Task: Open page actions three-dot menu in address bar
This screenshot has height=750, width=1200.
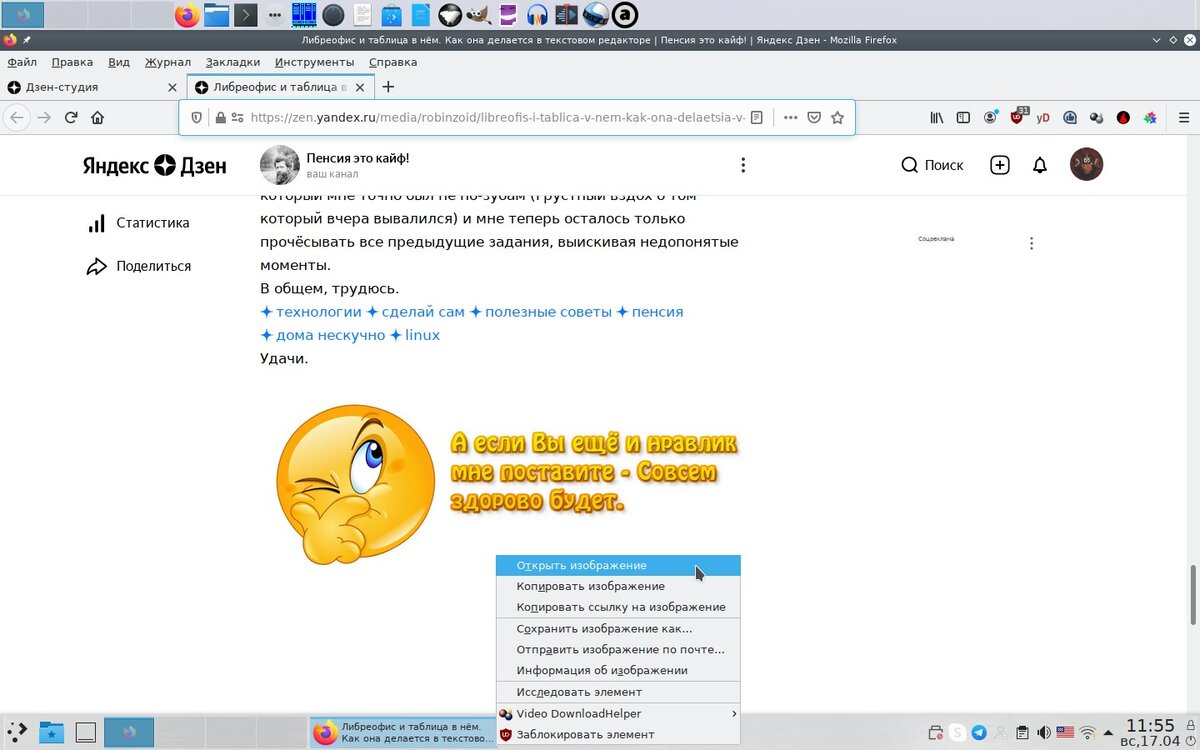Action: [791, 117]
